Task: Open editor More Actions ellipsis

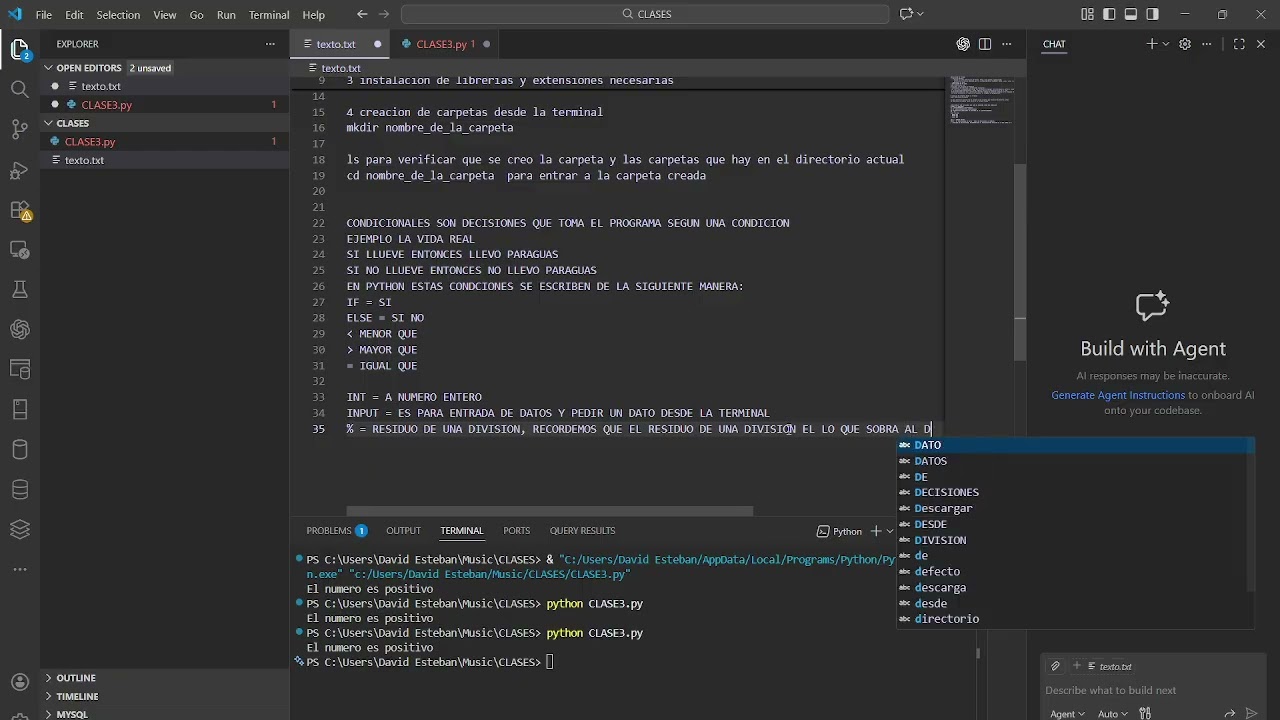Action: pos(1006,44)
